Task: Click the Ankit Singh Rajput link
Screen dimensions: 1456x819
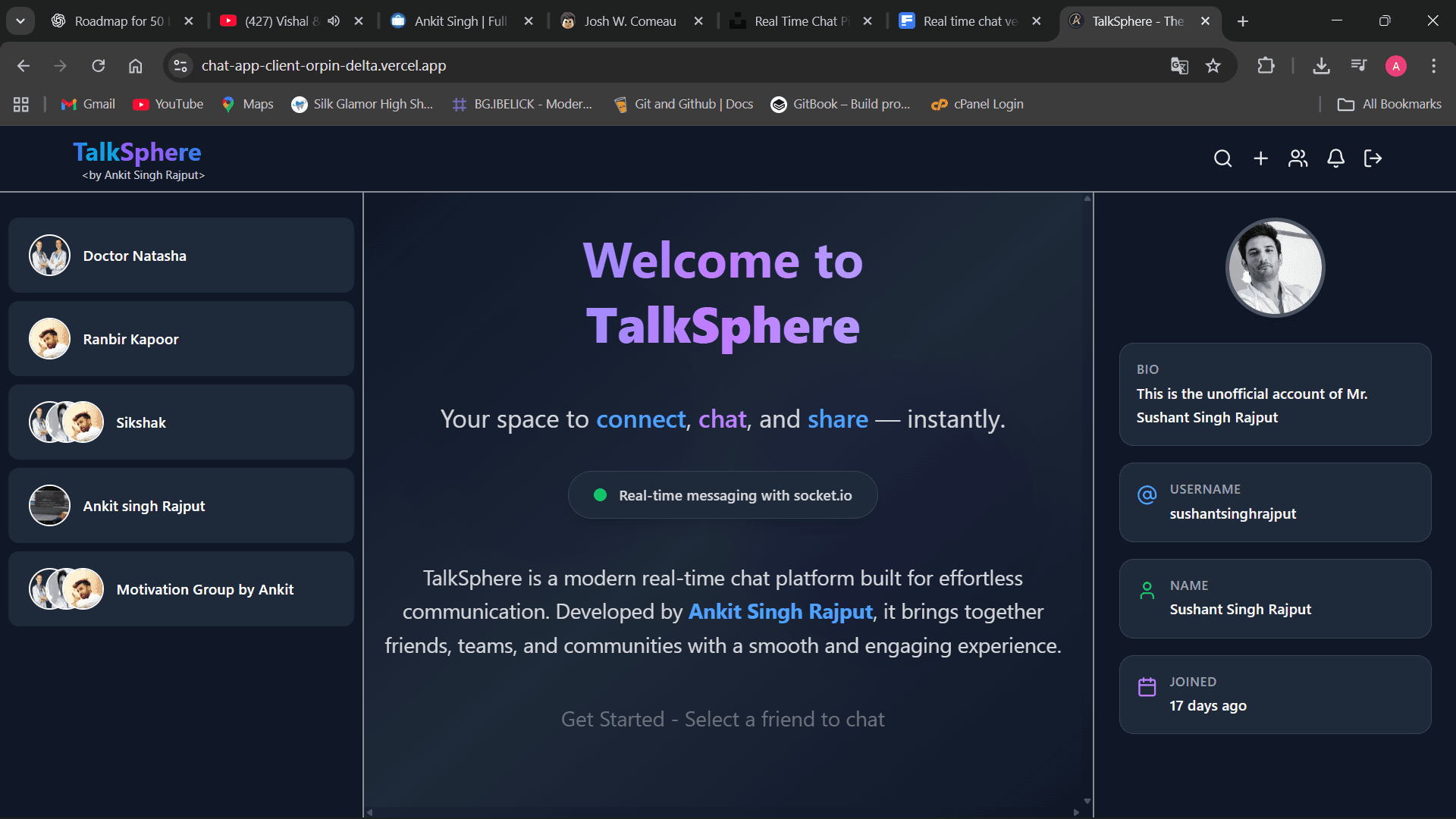Action: point(780,612)
